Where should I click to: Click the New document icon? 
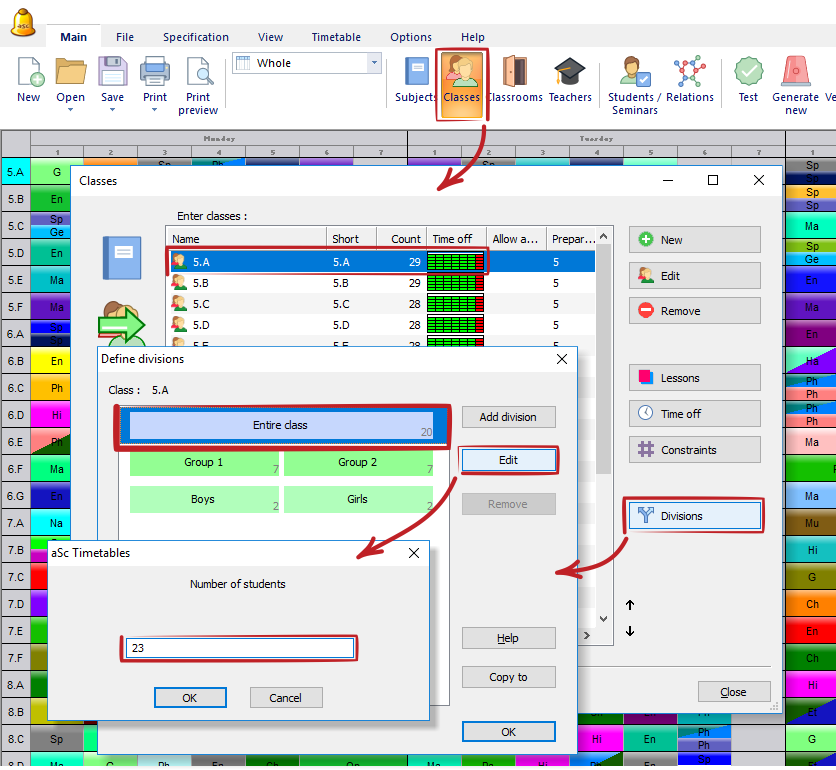[x=29, y=73]
